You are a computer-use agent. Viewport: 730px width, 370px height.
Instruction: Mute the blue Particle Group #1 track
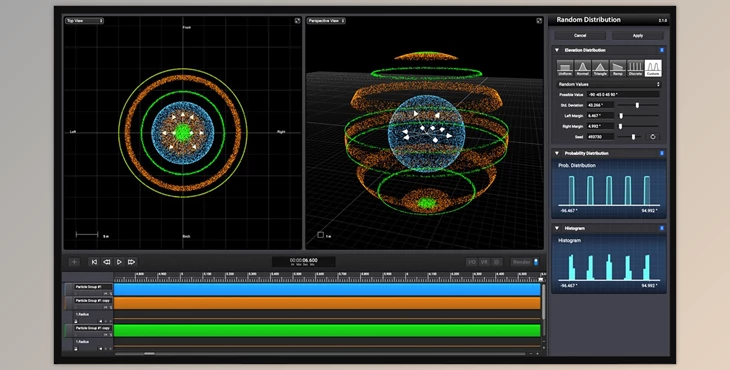[x=106, y=294]
